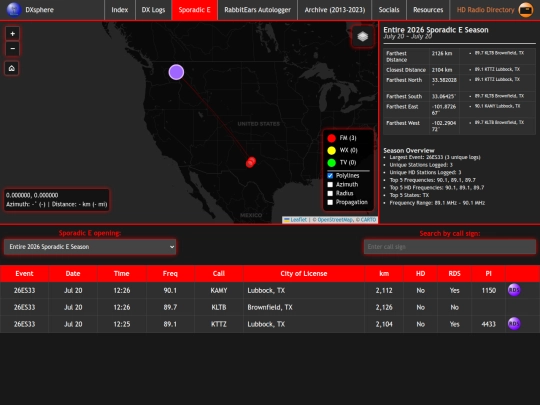This screenshot has height=405, width=540.
Task: Sort table by Call column
Action: click(x=219, y=273)
